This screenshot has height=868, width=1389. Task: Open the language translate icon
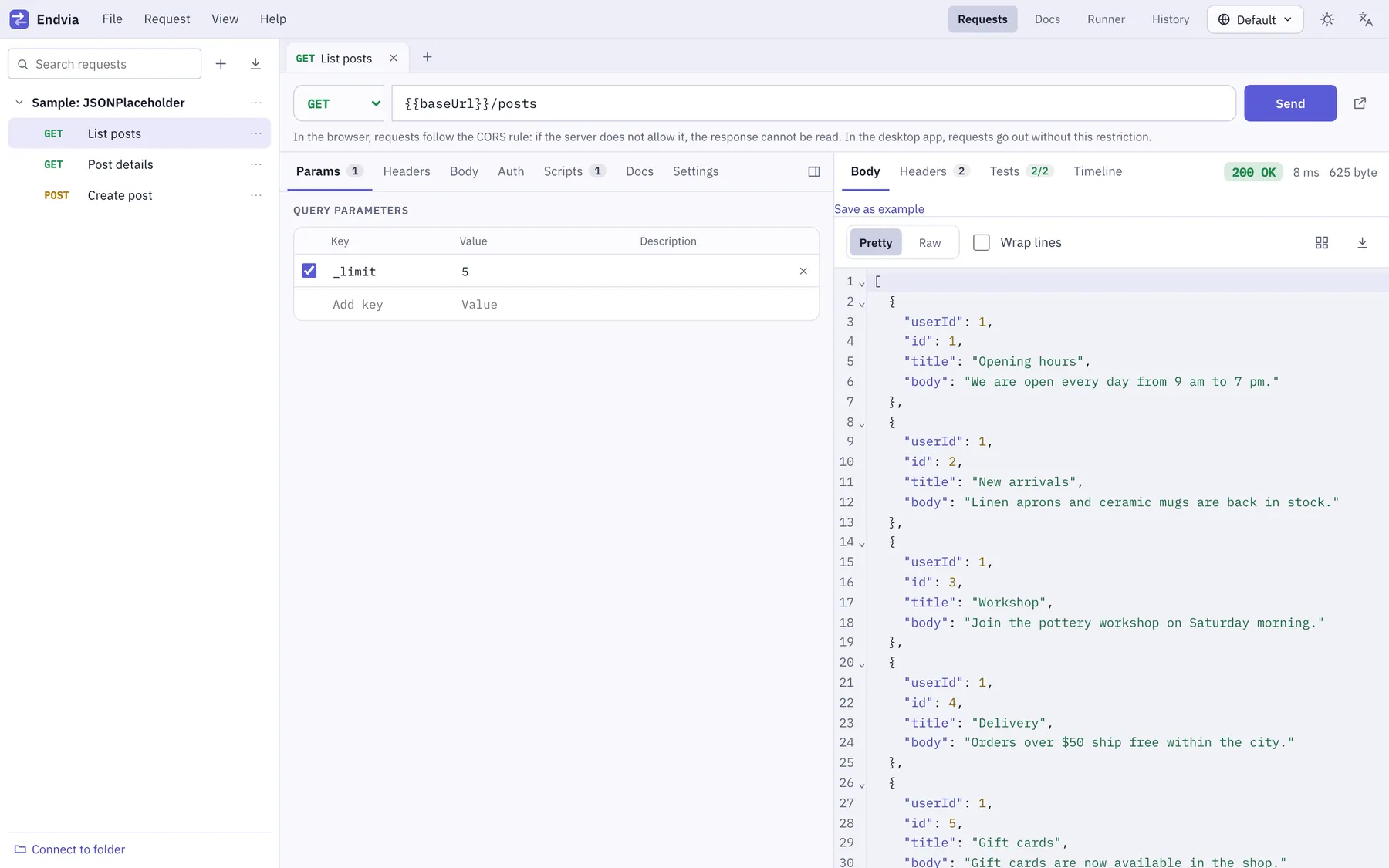point(1366,19)
